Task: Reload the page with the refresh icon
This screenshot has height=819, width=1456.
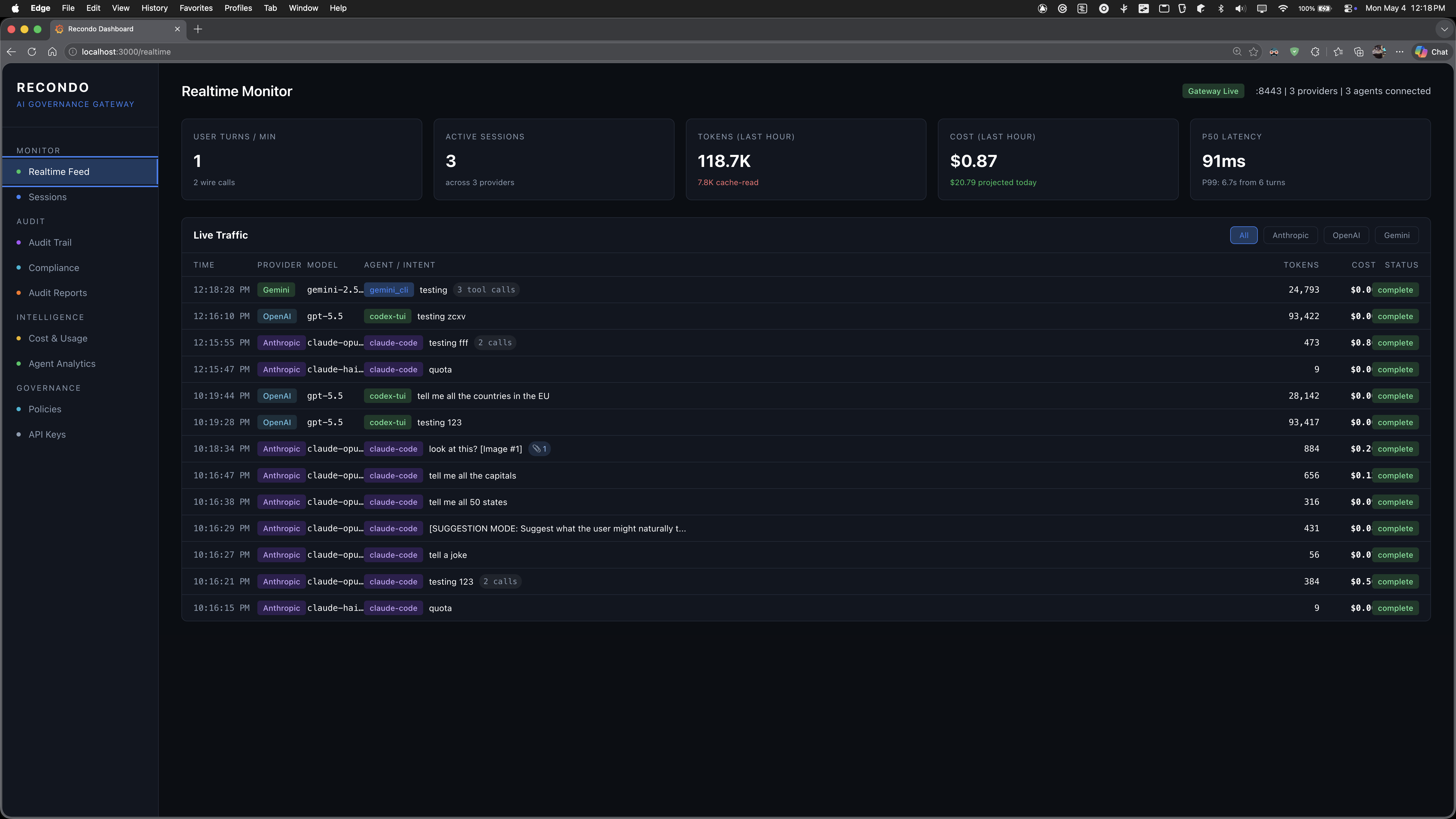Action: pos(32,51)
